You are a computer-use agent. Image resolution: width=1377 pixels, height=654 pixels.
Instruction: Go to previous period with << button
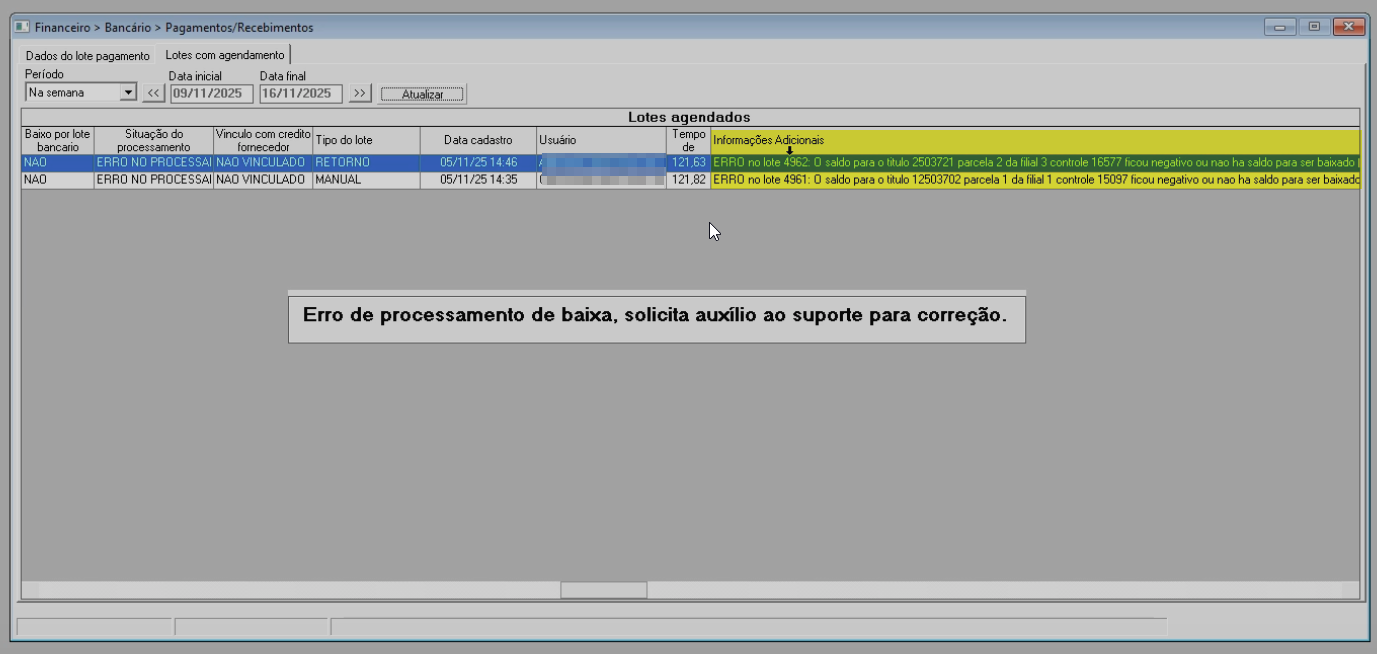tap(154, 93)
